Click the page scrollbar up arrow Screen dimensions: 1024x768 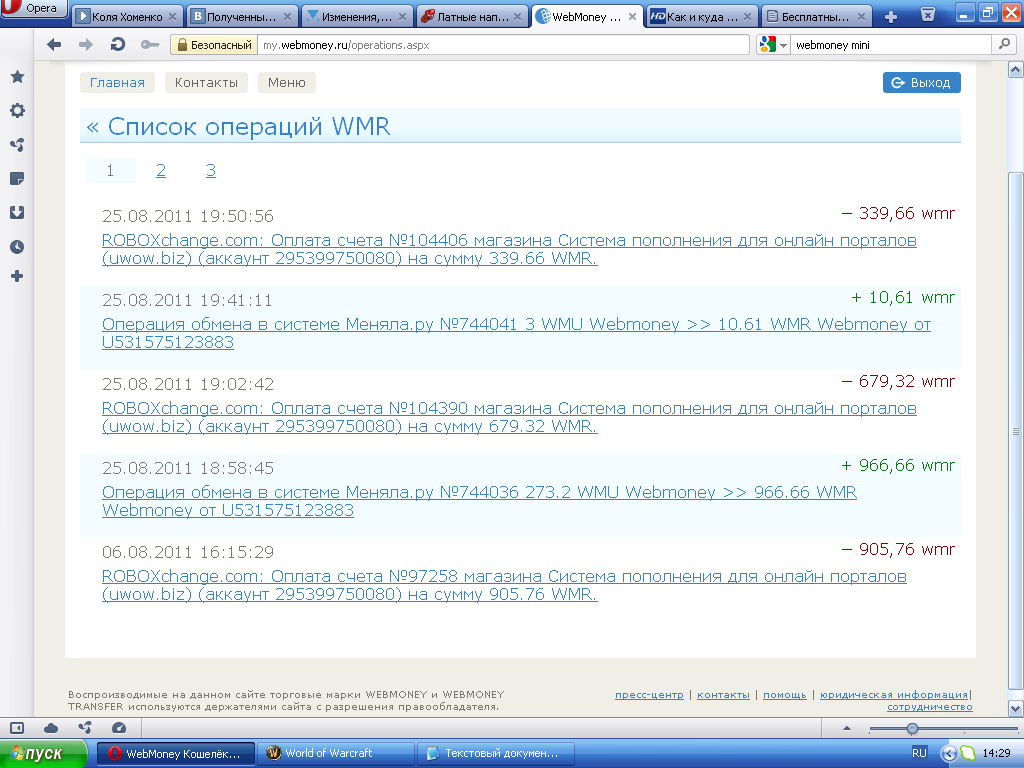click(x=1016, y=69)
